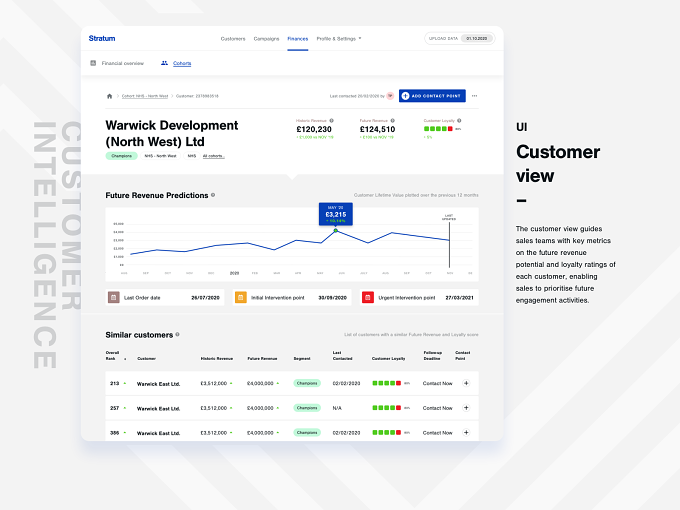Click Champions tag in rank 213 row
The width and height of the screenshot is (680, 510).
pyautogui.click(x=307, y=383)
